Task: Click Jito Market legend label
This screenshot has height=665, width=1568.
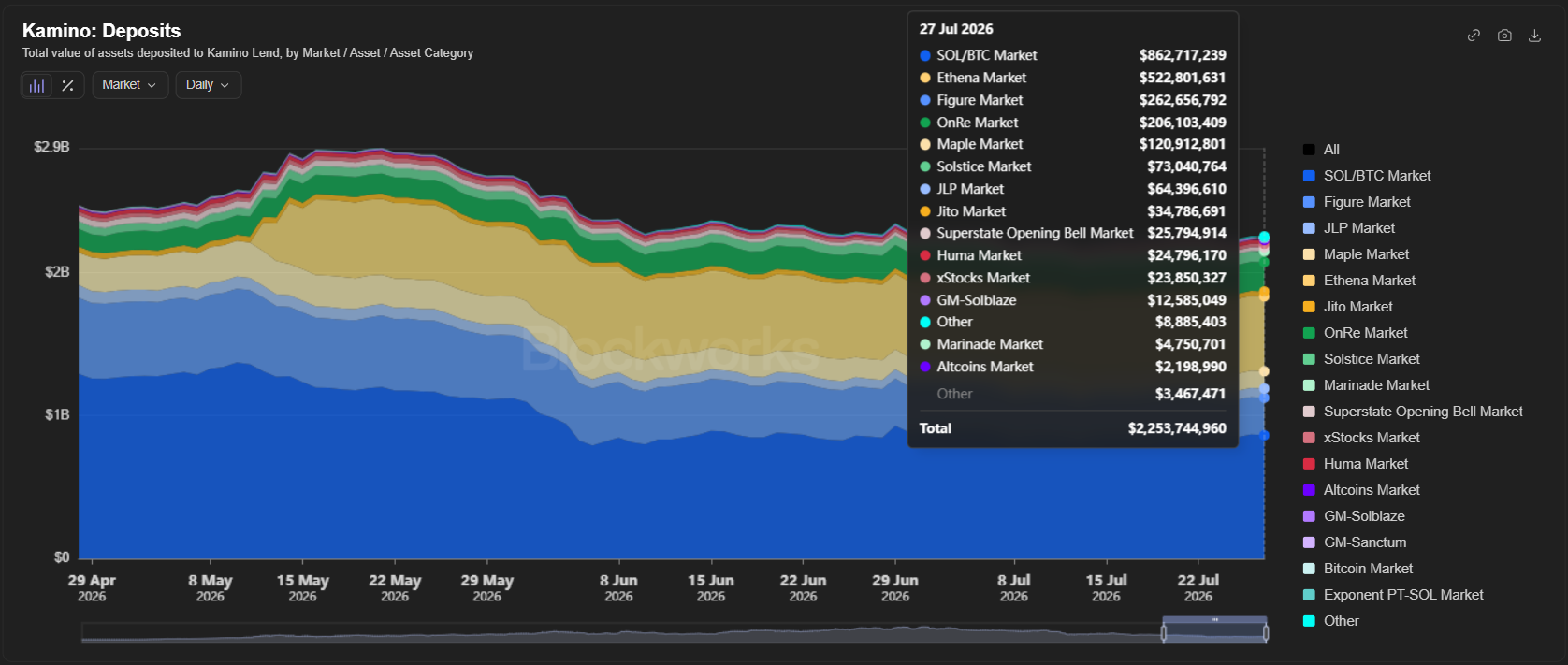Action: [1357, 307]
